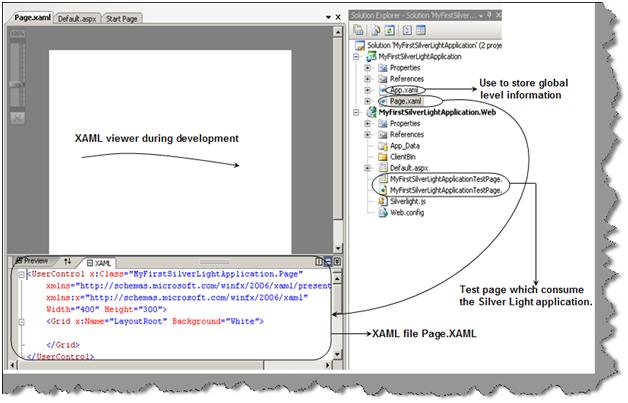Click the collapse pane icon in XAML pane bar

pos(337,262)
